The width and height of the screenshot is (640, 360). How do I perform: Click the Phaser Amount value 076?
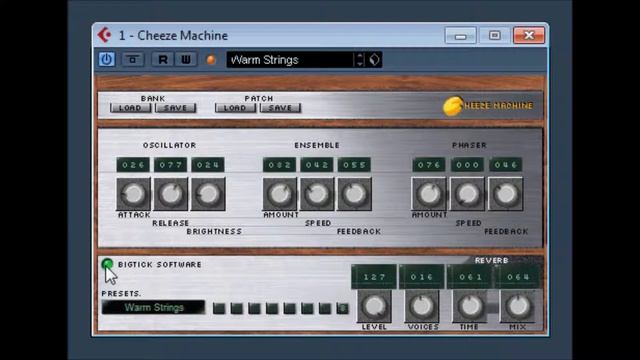(429, 165)
